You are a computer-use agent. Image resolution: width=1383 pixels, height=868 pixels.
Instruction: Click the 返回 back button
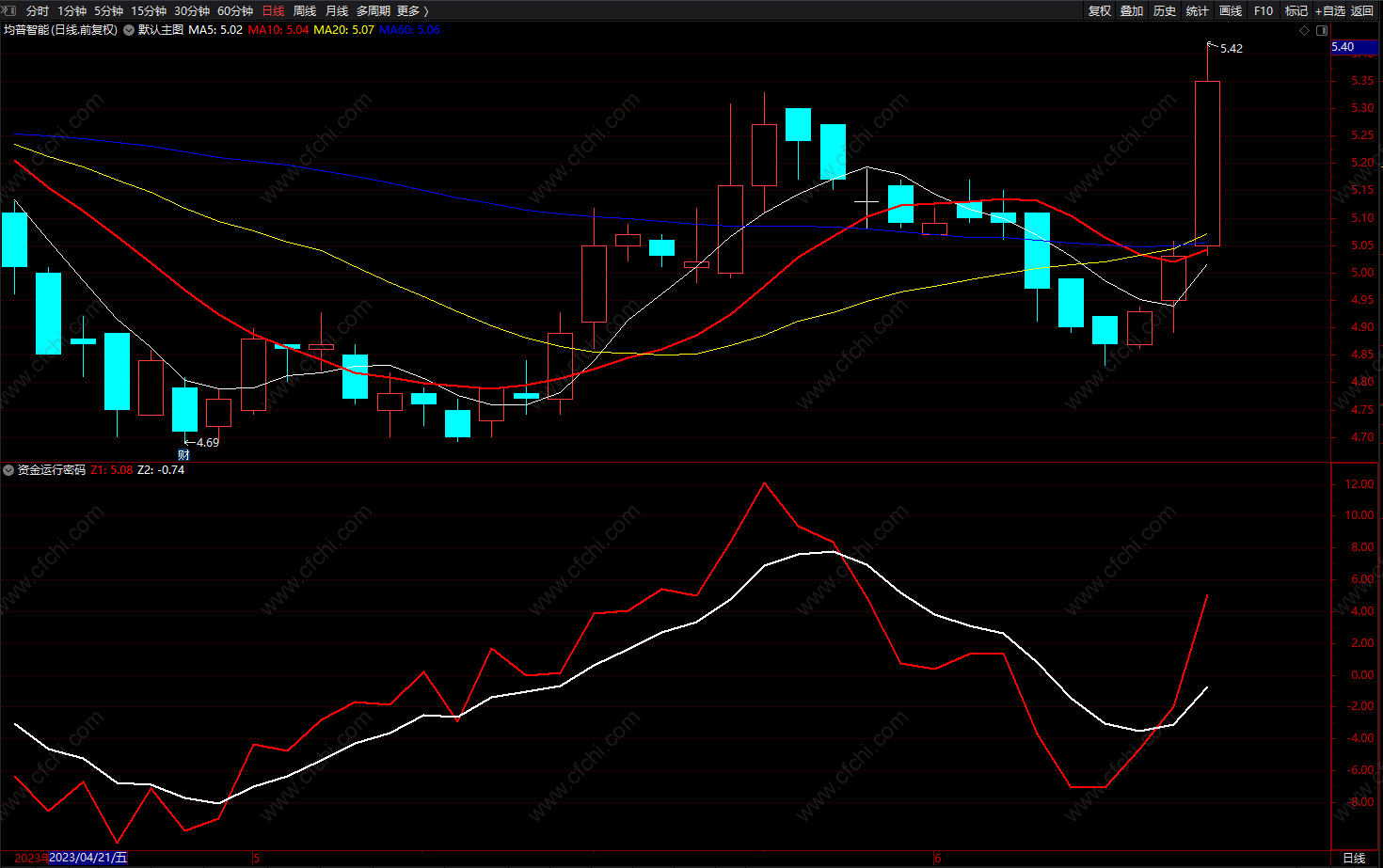tap(1362, 11)
